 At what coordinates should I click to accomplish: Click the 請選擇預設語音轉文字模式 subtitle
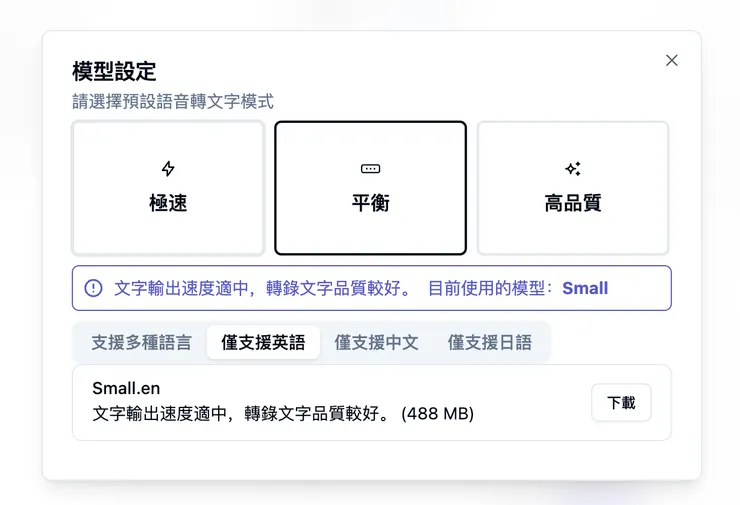tap(173, 101)
